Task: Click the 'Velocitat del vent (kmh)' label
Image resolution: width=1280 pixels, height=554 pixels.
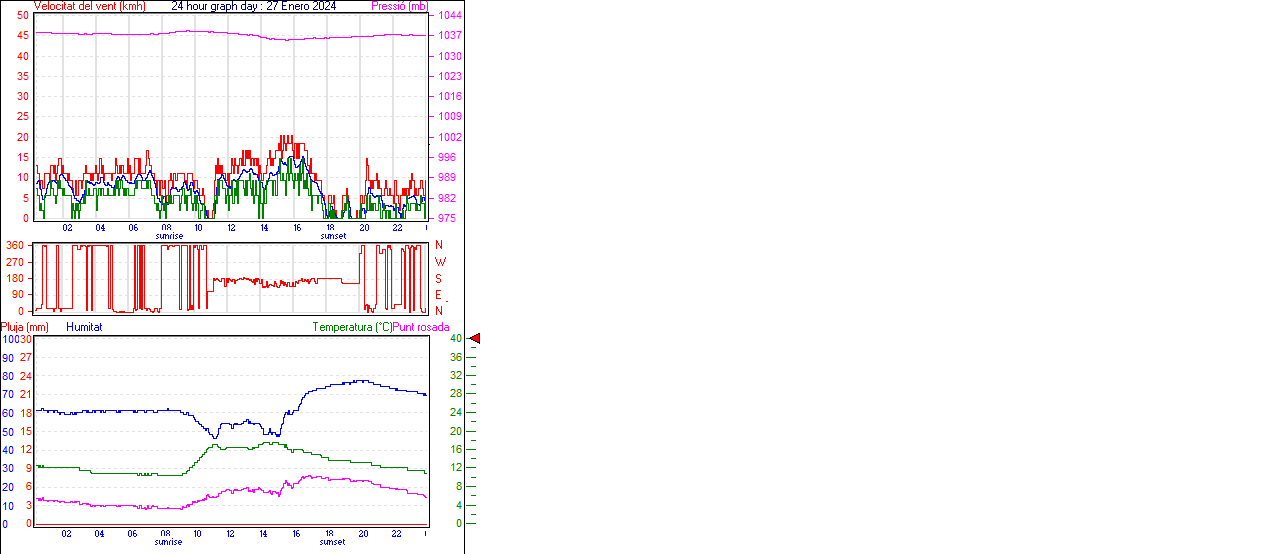Action: pos(90,6)
